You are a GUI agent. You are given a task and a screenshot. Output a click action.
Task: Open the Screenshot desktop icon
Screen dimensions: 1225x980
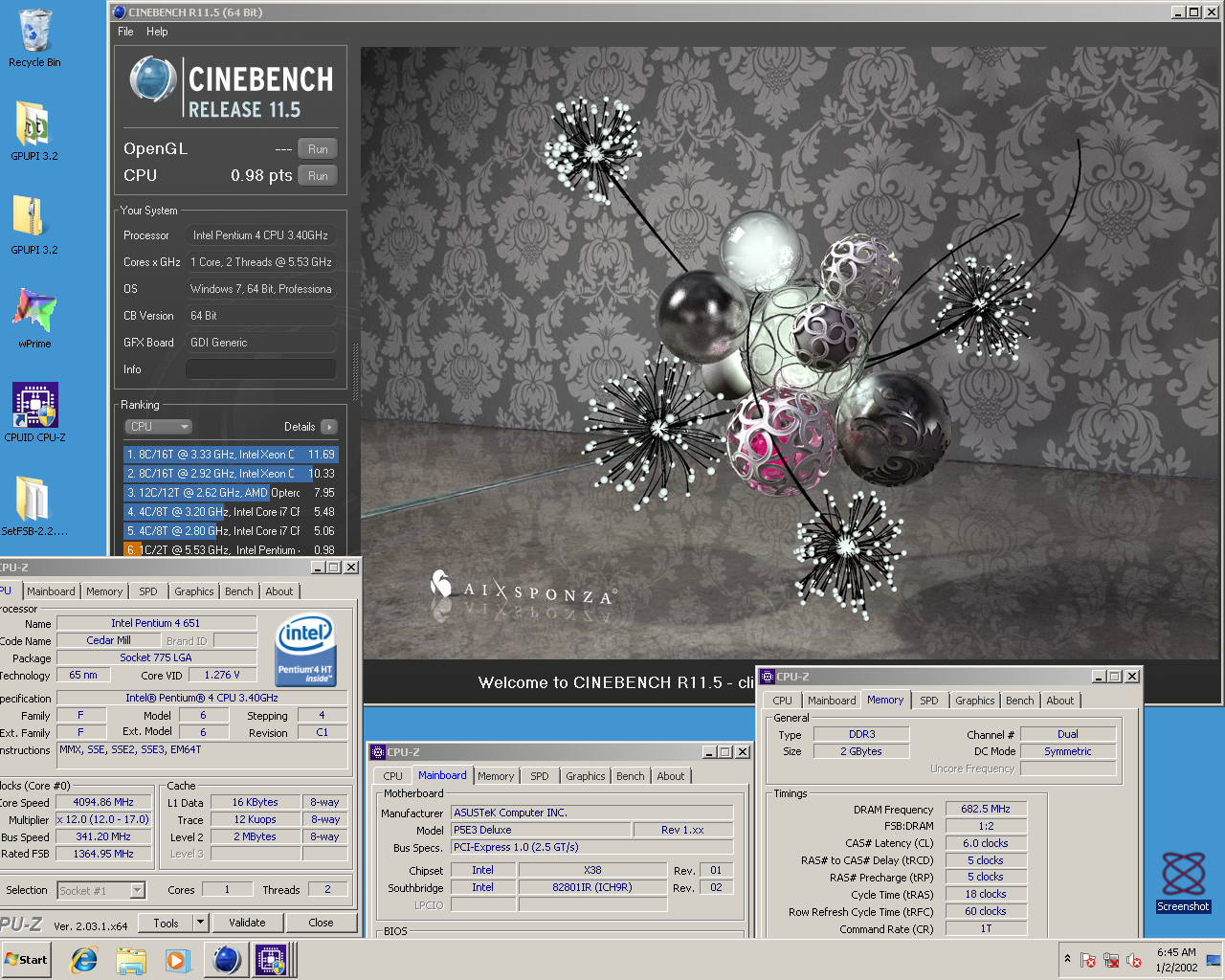(1183, 880)
